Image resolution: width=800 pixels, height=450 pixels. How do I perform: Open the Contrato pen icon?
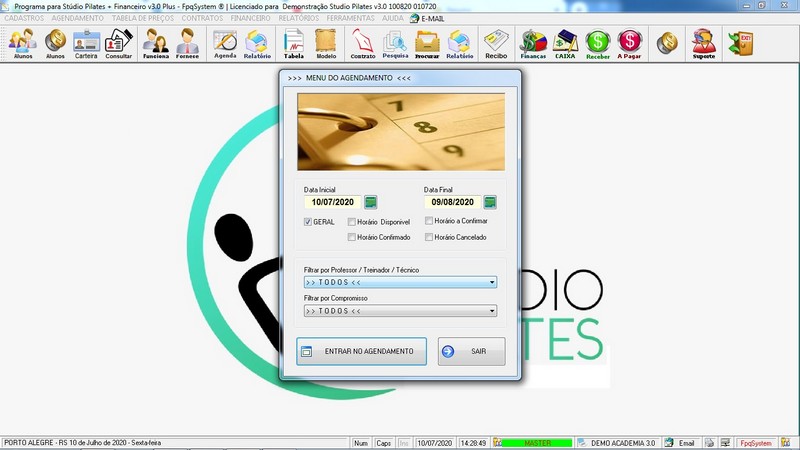coord(363,44)
